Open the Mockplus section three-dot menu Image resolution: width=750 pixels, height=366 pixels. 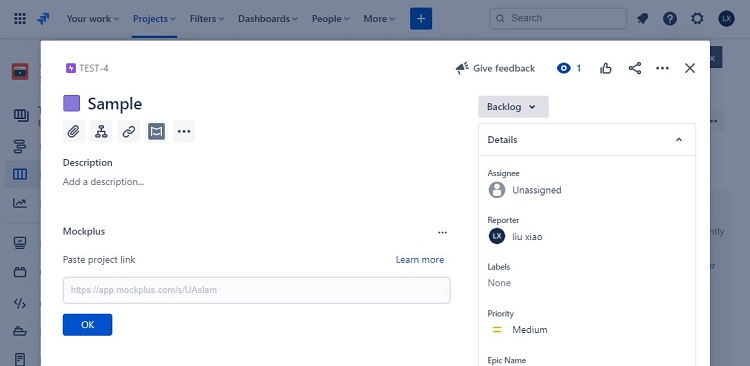click(x=442, y=233)
